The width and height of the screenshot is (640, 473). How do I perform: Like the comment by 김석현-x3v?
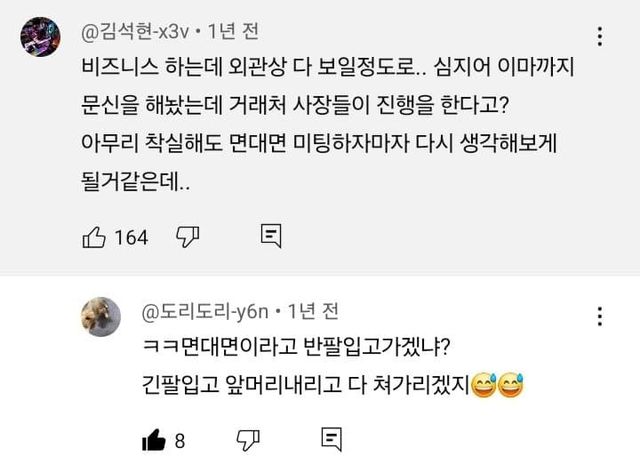(x=94, y=236)
